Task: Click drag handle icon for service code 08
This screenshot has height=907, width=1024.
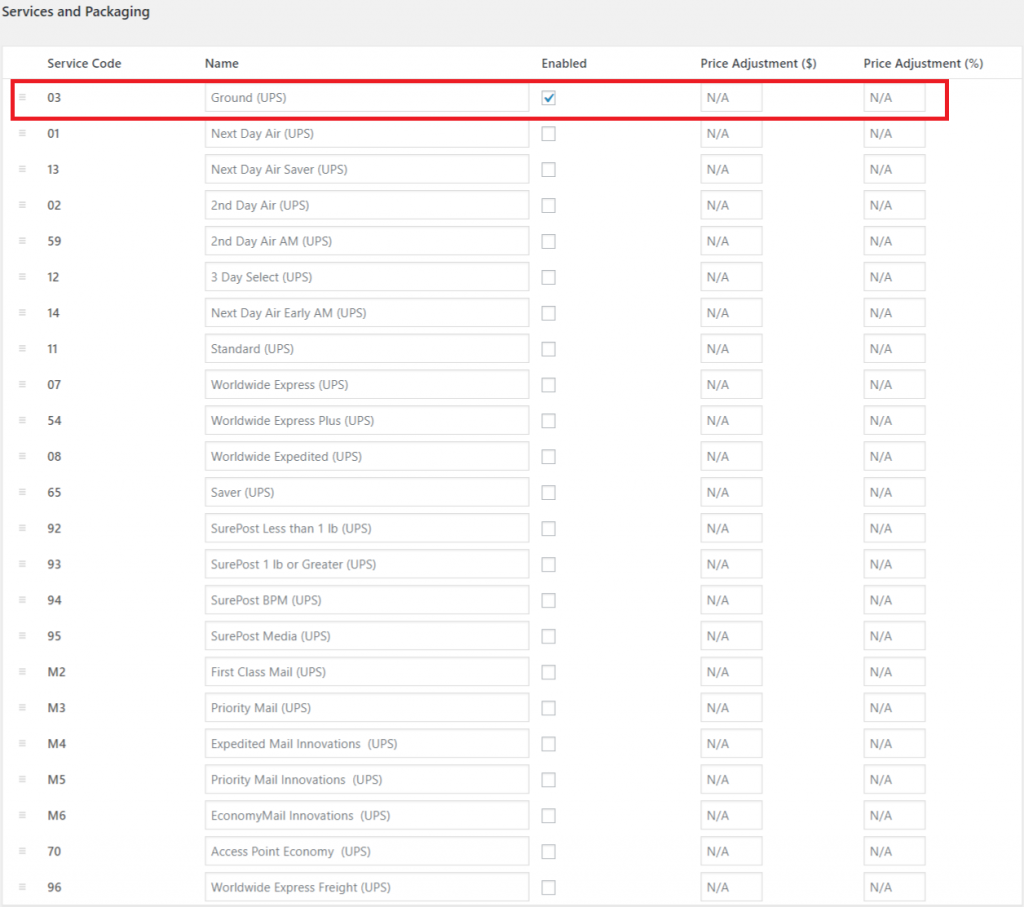Action: (22, 456)
